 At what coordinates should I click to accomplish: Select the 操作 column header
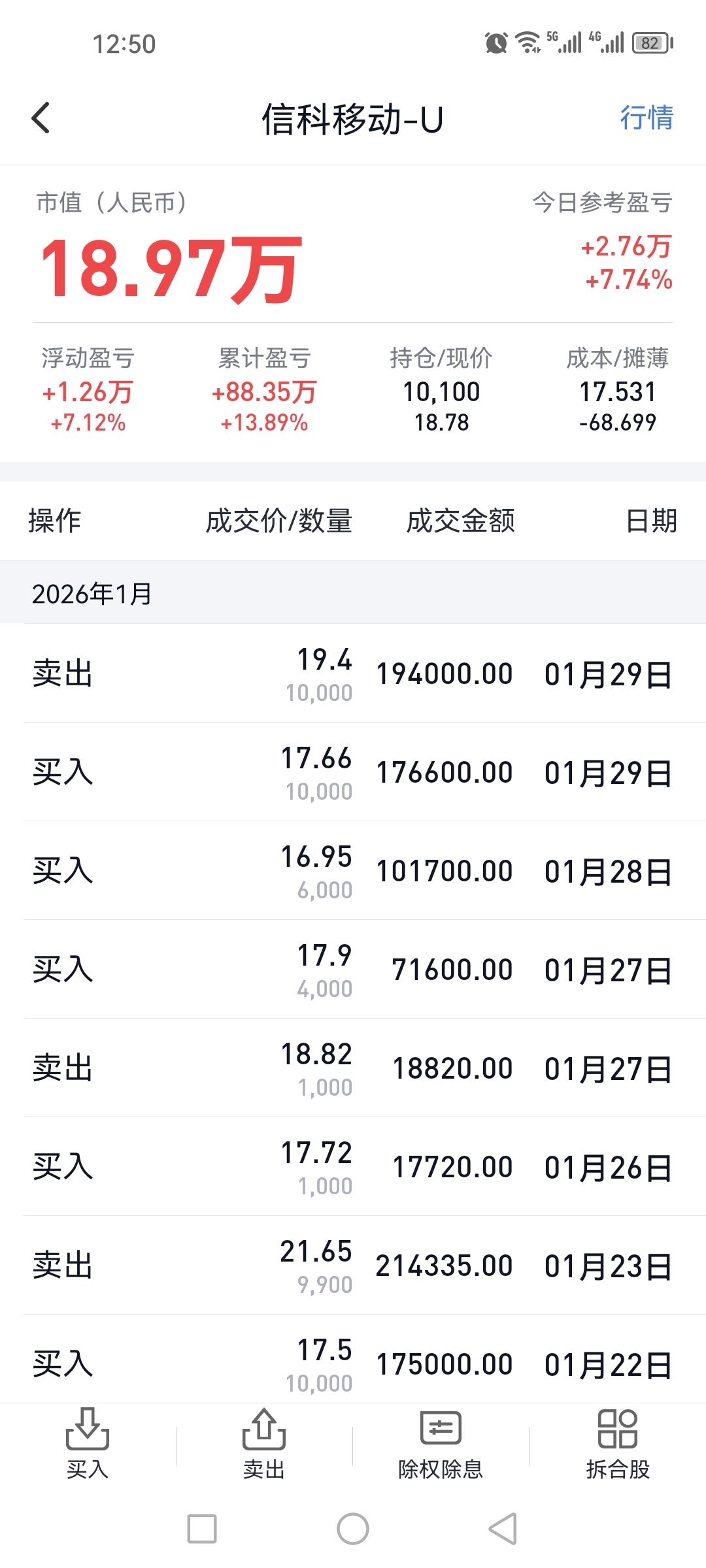[54, 521]
